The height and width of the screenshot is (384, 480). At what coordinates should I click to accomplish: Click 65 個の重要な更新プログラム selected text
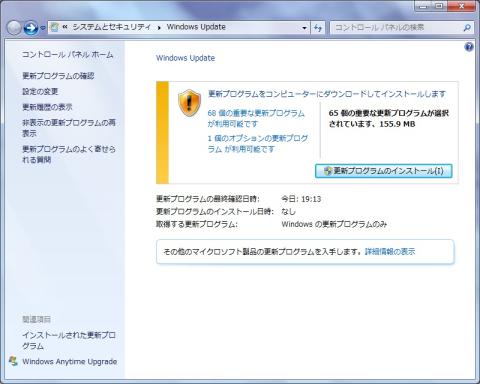pyautogui.click(x=388, y=118)
